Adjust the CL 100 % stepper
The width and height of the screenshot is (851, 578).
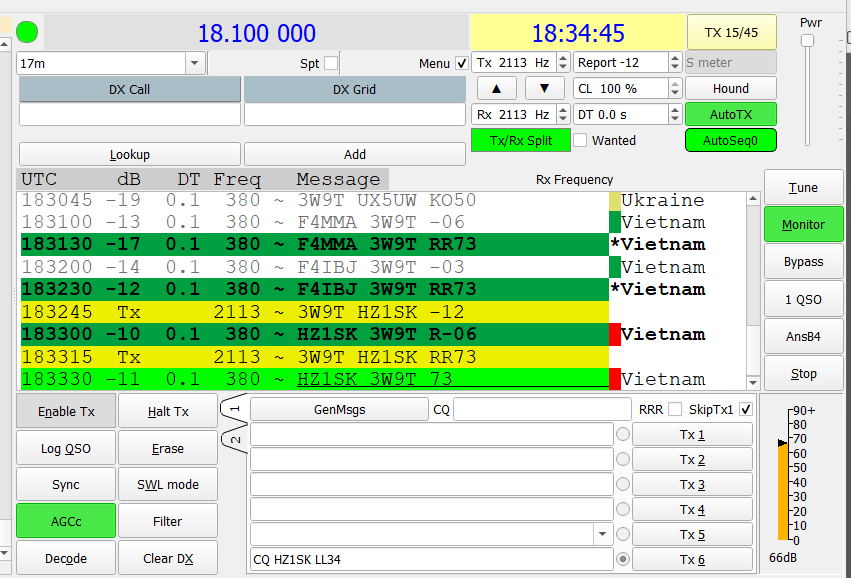(675, 88)
